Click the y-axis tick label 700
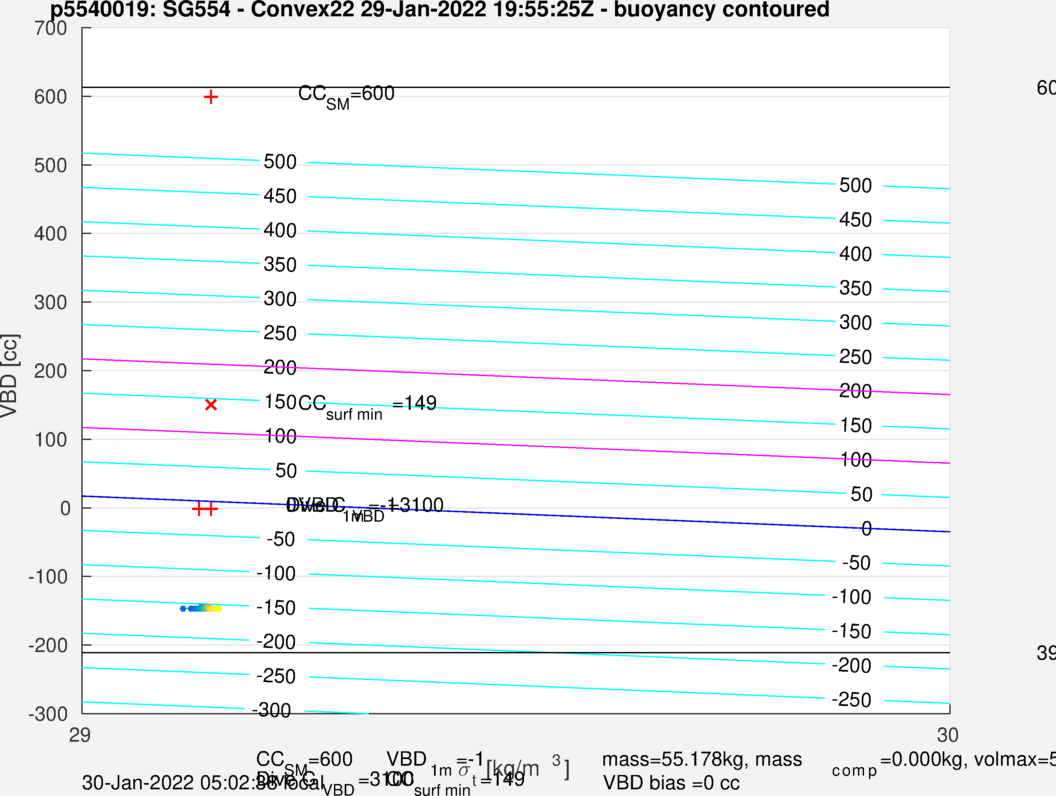Viewport: 1056px width, 796px height. (51, 28)
